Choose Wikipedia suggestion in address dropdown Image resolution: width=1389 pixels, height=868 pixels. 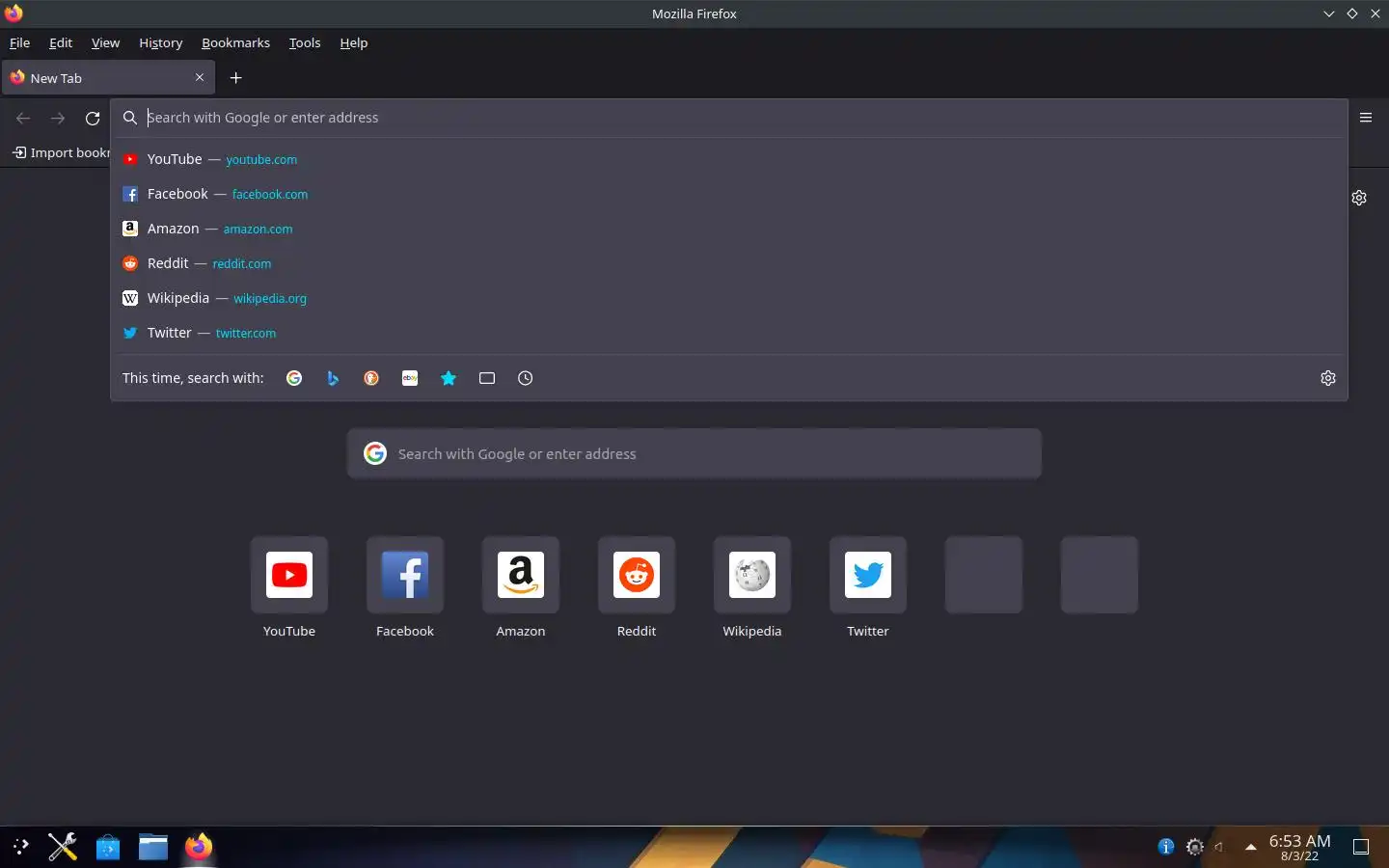coord(729,298)
